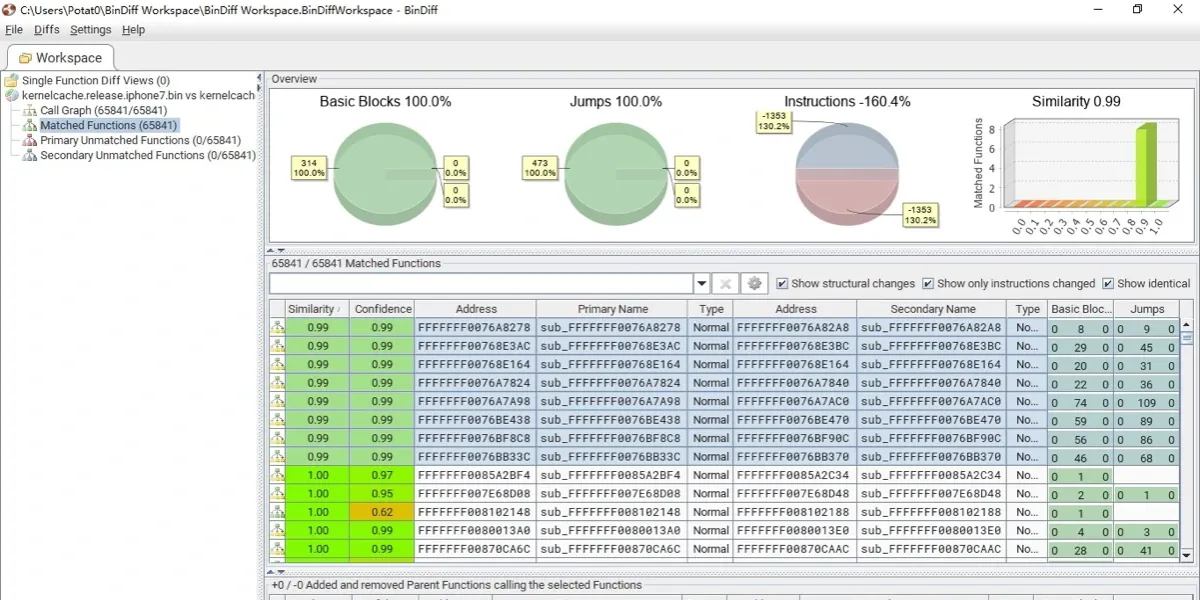The height and width of the screenshot is (600, 1200).
Task: Click row icon for sub_FFFFFFF007E68D08
Action: point(278,494)
